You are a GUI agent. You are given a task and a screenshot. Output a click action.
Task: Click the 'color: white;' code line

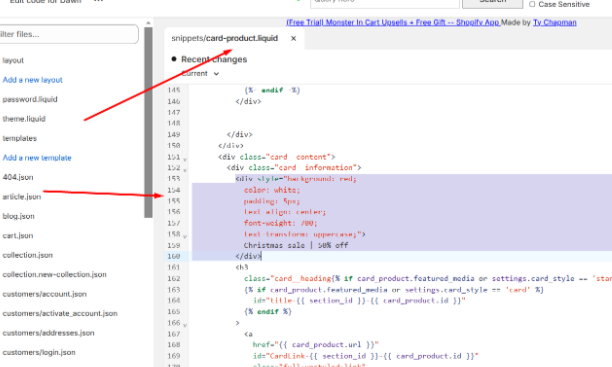pos(272,190)
